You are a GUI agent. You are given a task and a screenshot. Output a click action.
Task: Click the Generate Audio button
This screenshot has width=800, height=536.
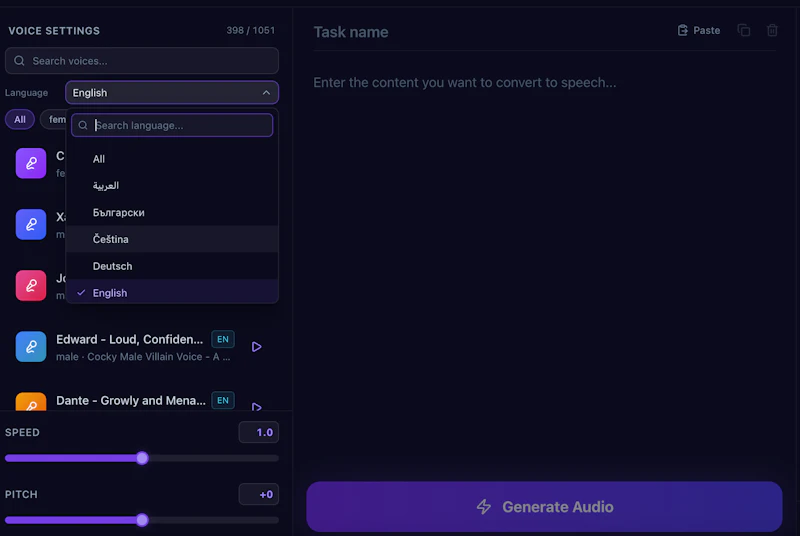tap(544, 506)
